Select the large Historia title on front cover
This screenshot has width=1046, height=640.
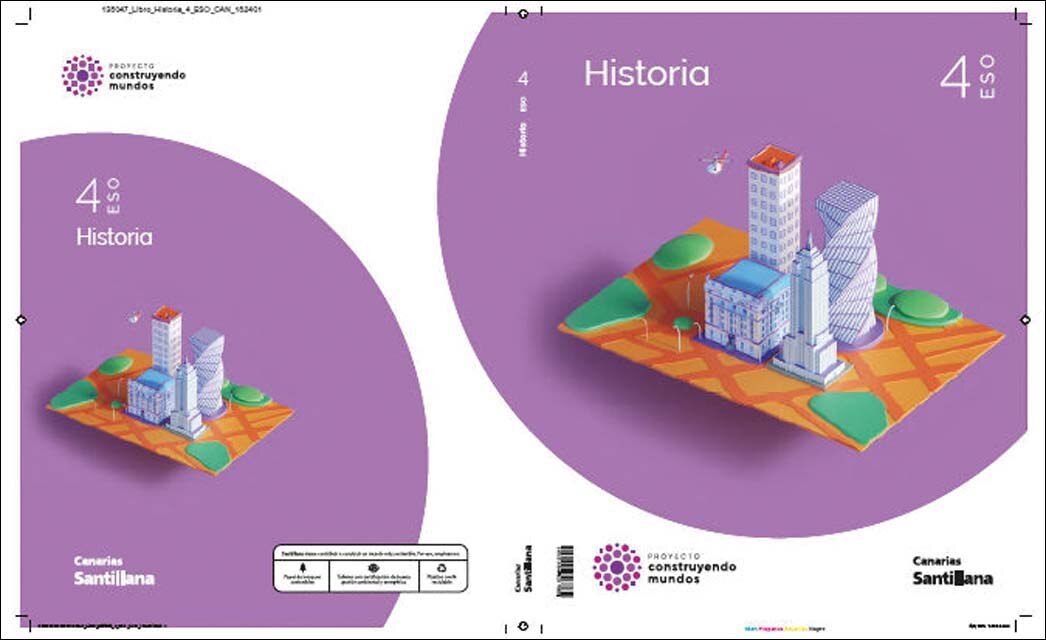coord(646,73)
